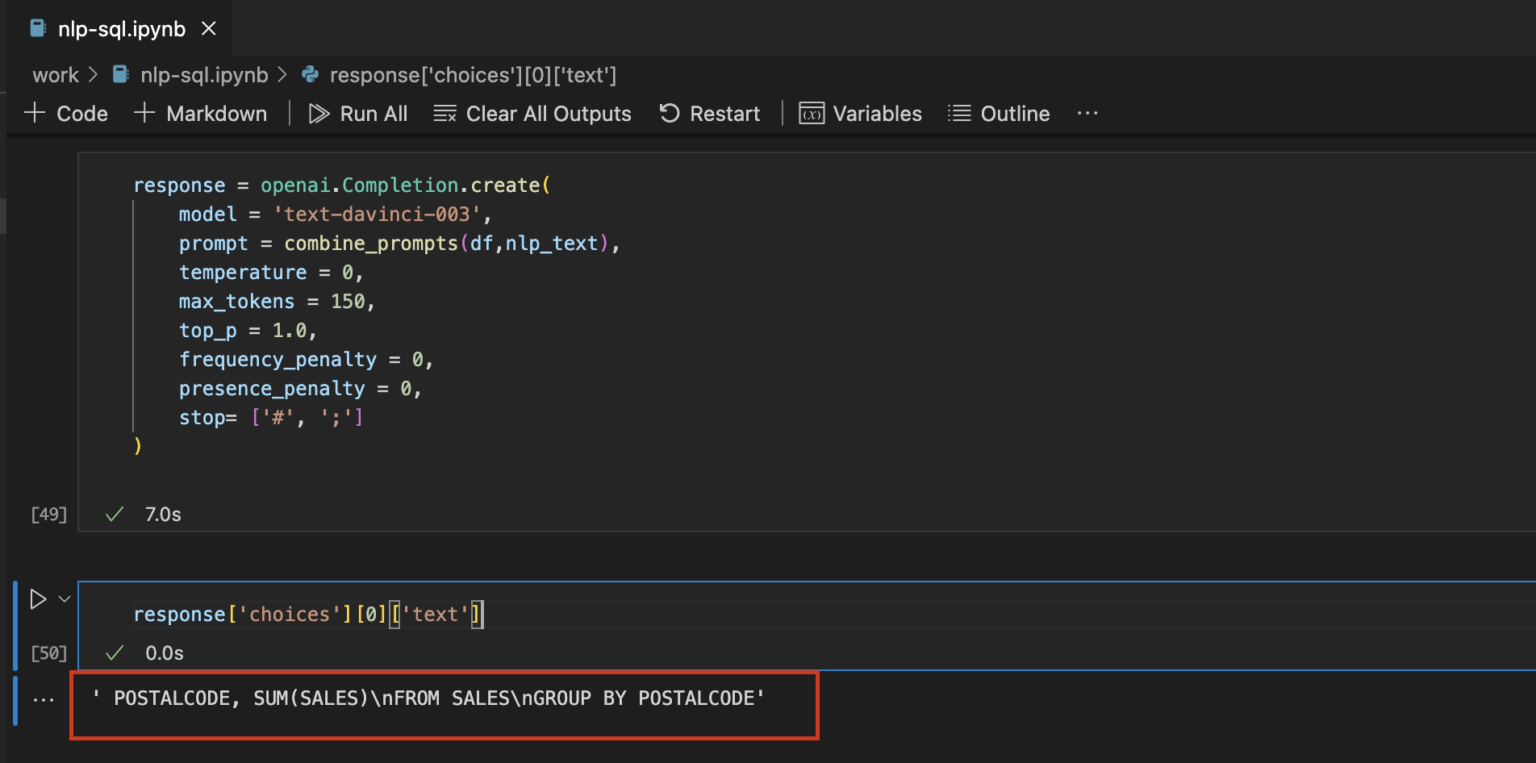Select 'work' in the breadcrumb path
The height and width of the screenshot is (763, 1536).
[x=55, y=74]
